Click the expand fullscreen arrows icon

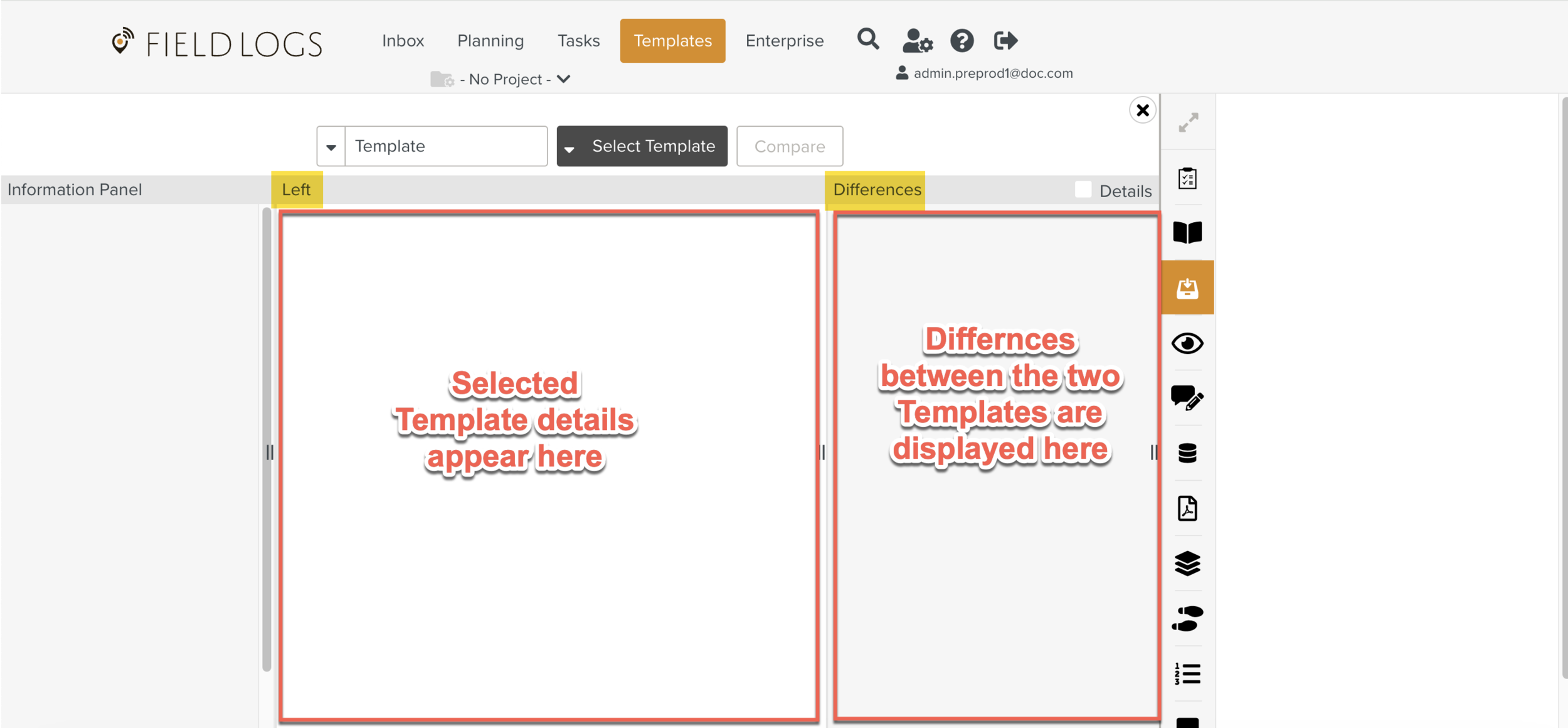click(1188, 122)
